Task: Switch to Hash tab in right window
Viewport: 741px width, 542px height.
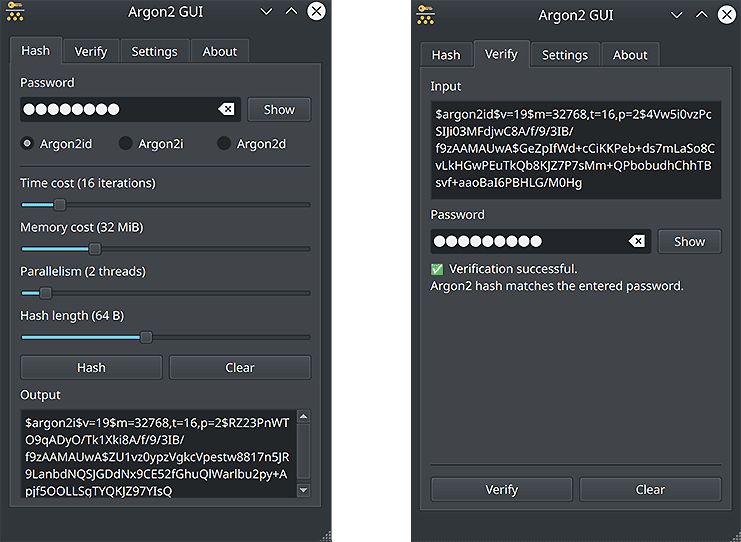Action: point(446,55)
